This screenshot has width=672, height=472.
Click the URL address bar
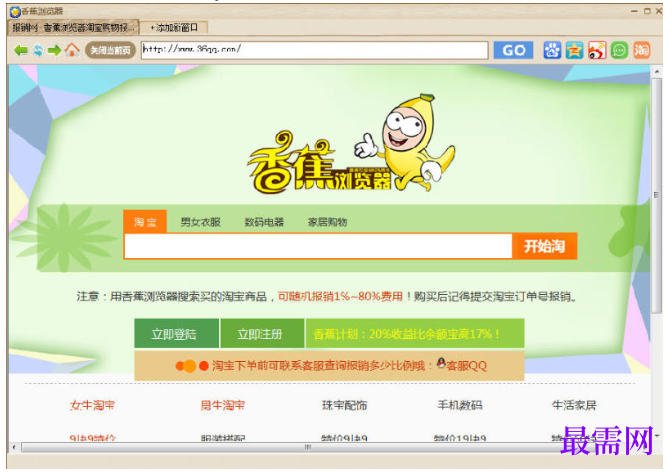(315, 50)
